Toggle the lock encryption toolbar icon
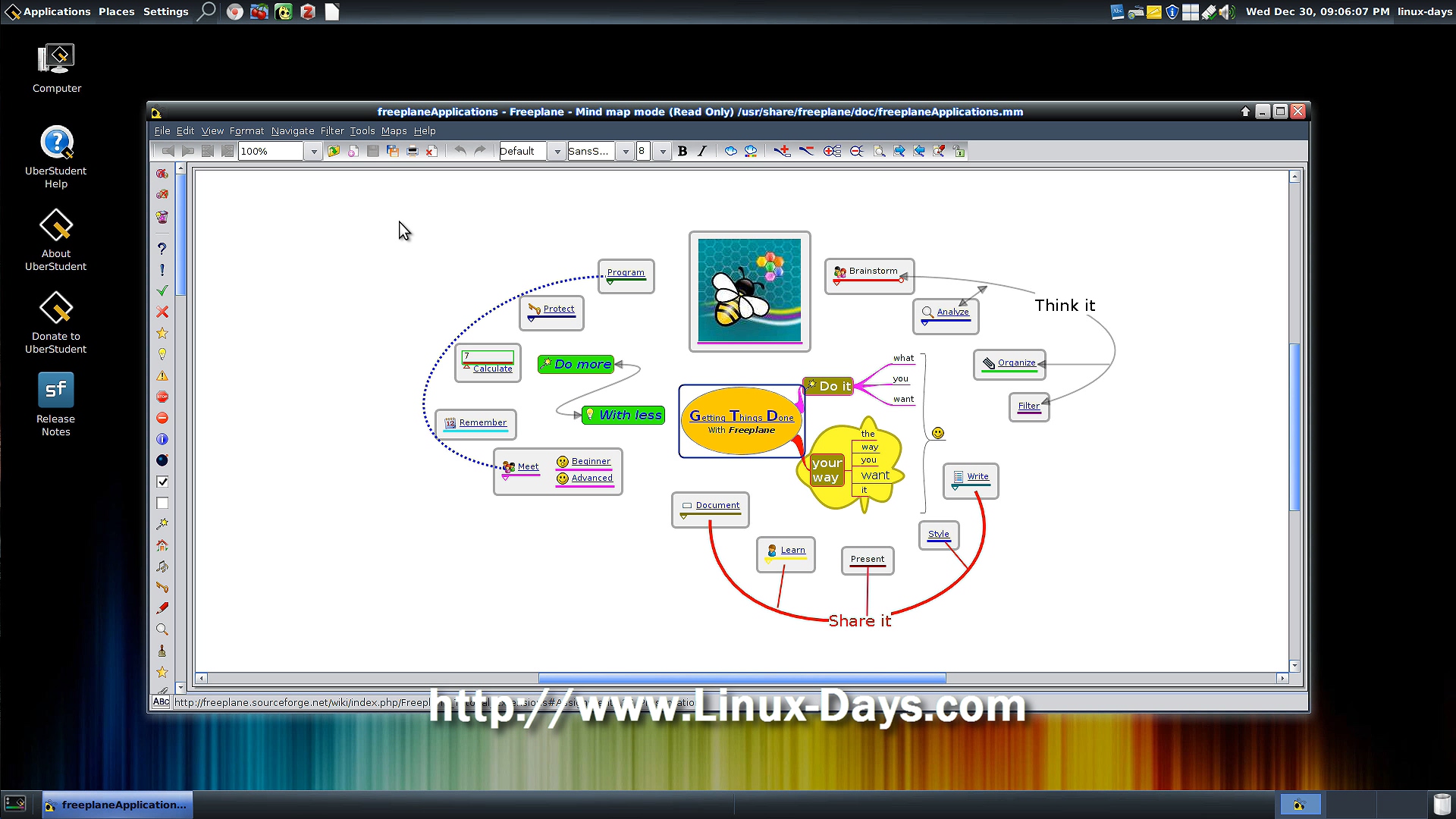1456x819 pixels. click(x=959, y=151)
